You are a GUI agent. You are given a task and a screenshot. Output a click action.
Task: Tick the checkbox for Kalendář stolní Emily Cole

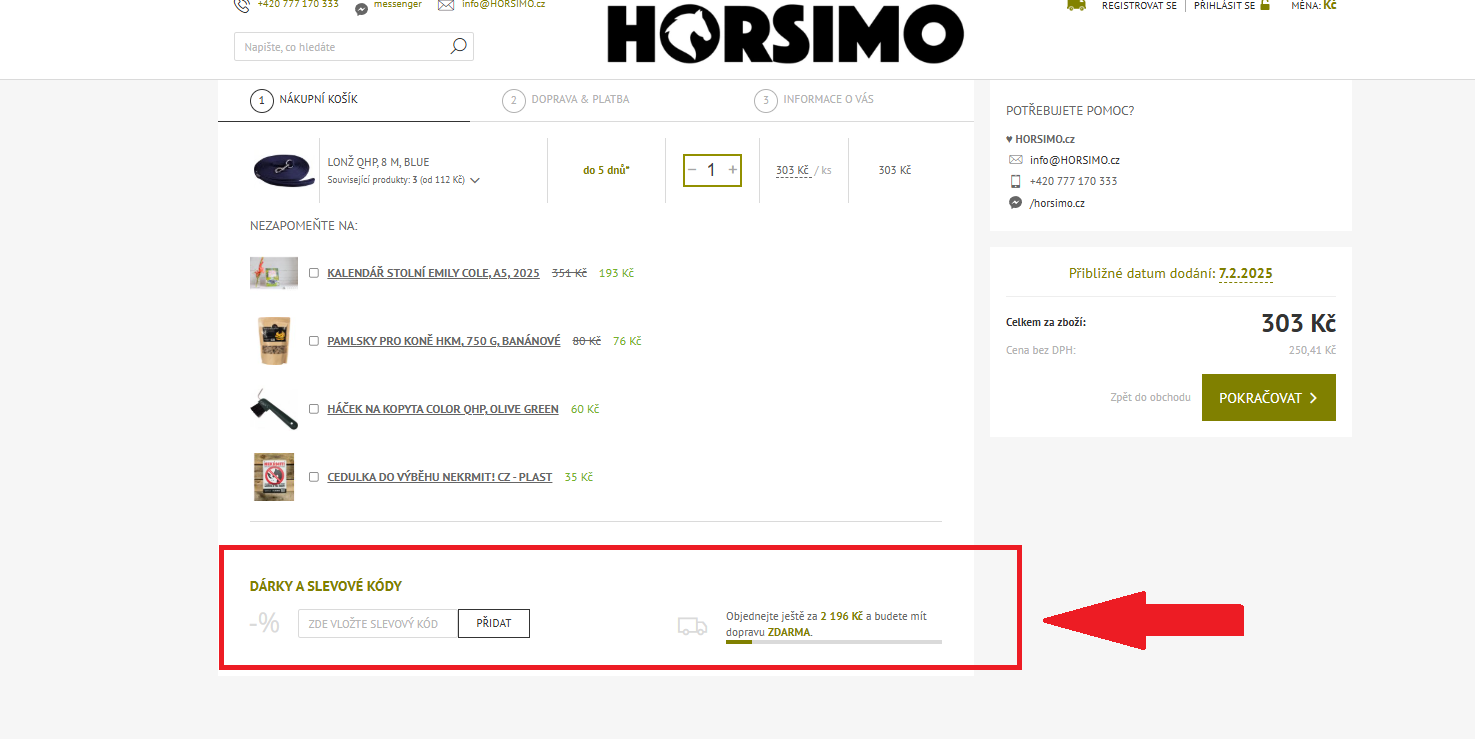point(314,273)
